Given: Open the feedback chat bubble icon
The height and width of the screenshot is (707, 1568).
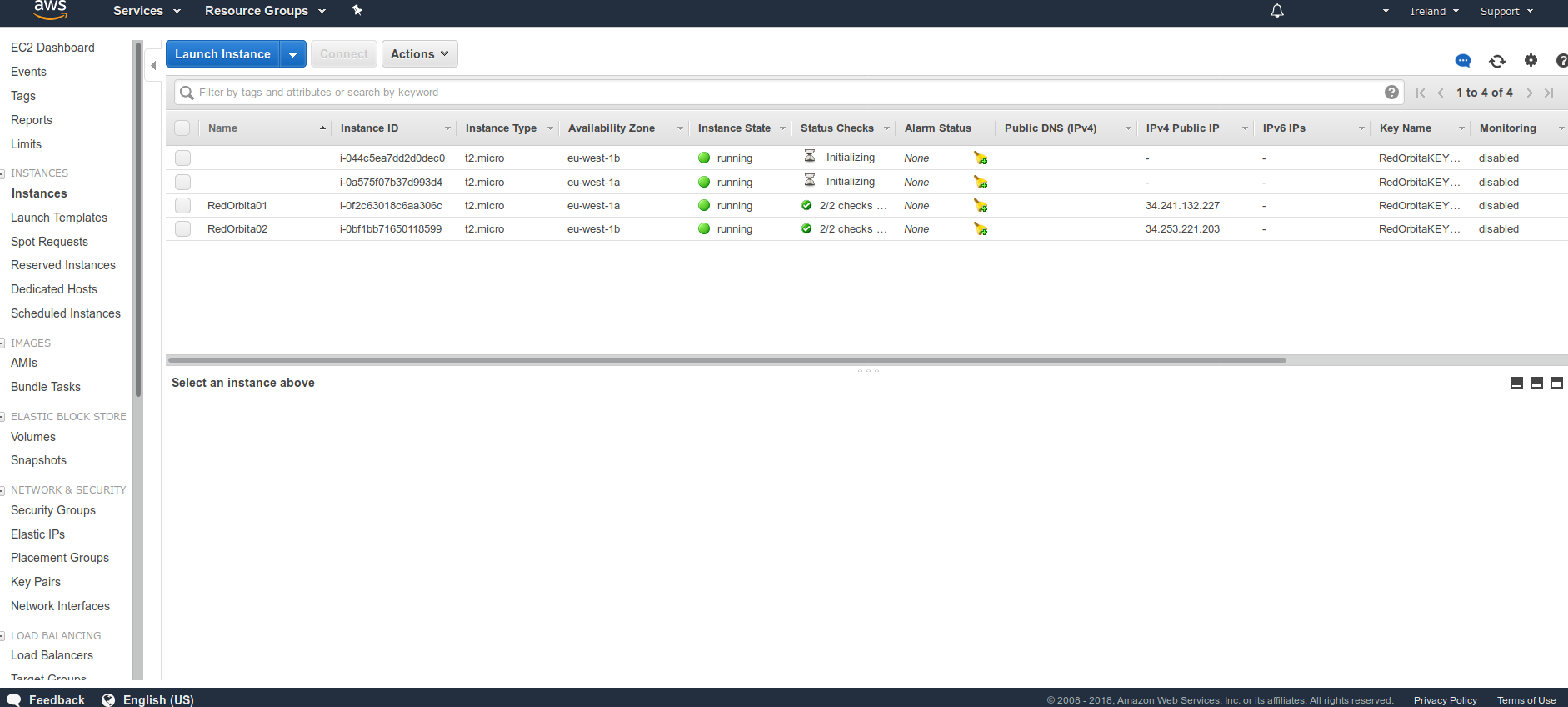Looking at the screenshot, I should coord(1463,61).
